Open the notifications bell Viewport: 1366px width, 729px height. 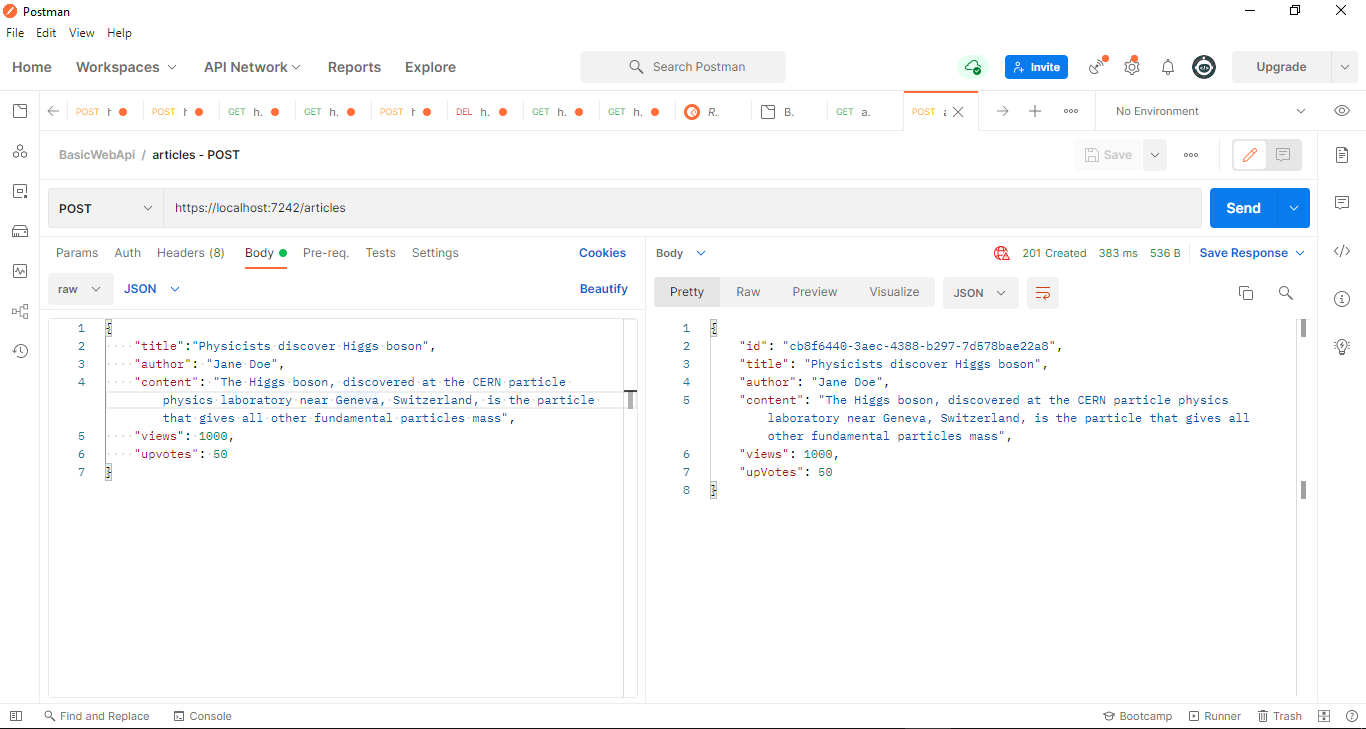[1168, 67]
